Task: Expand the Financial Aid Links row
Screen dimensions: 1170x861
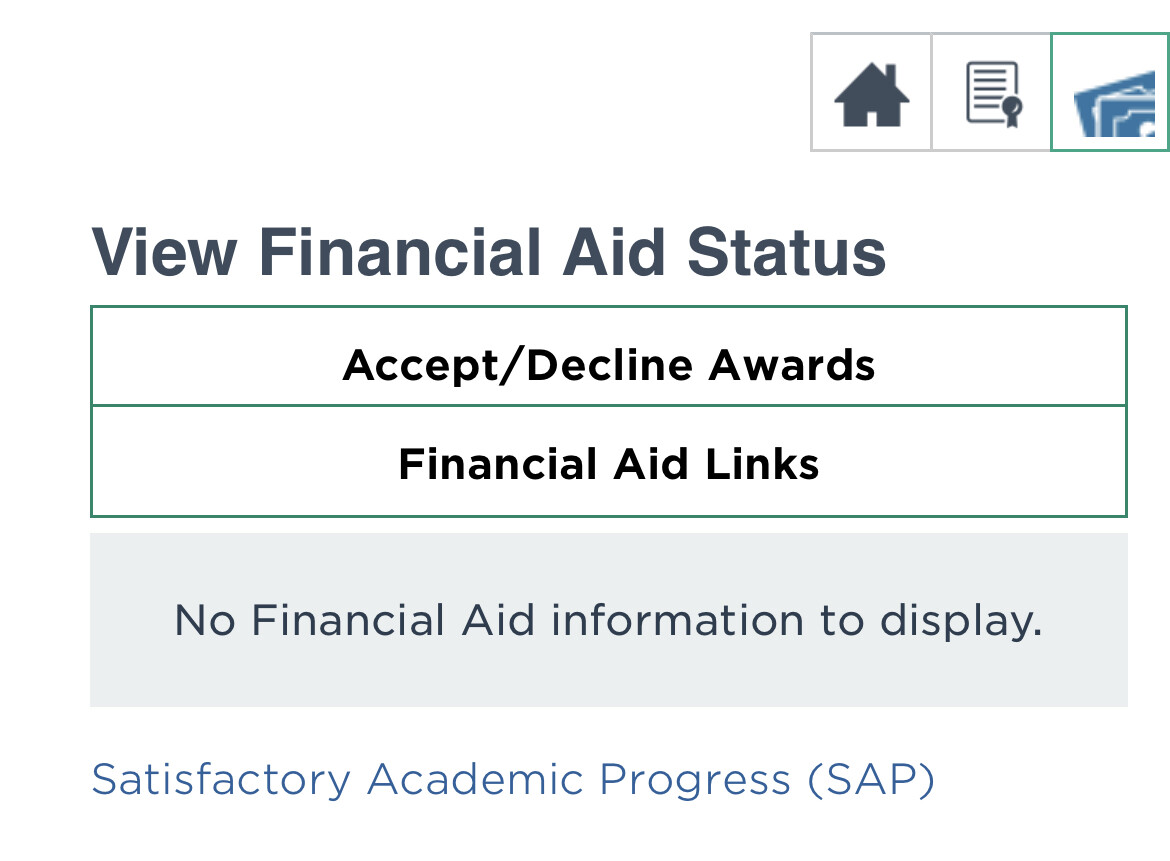Action: point(608,464)
